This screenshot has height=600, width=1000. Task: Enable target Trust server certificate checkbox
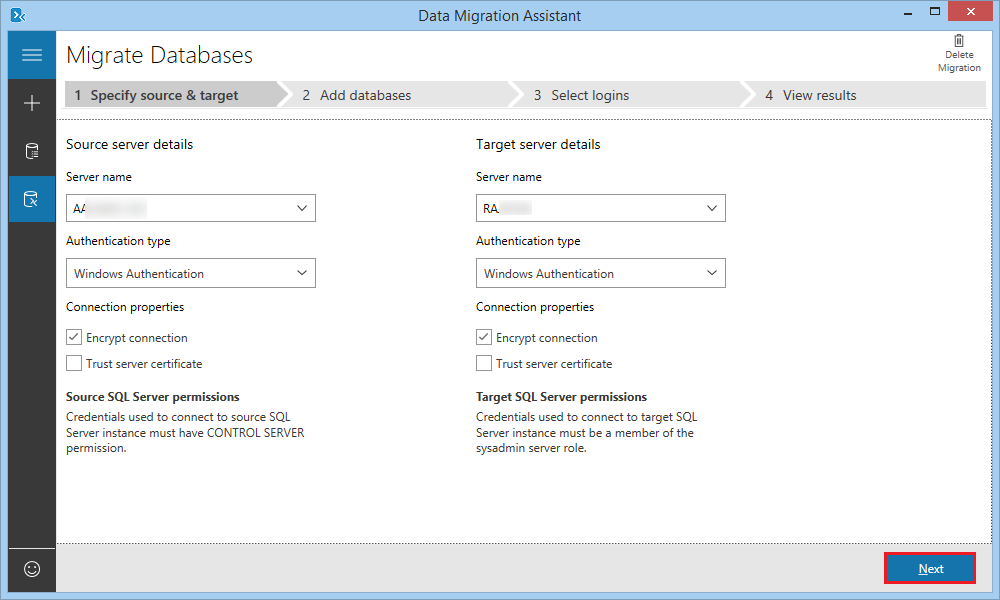point(484,363)
